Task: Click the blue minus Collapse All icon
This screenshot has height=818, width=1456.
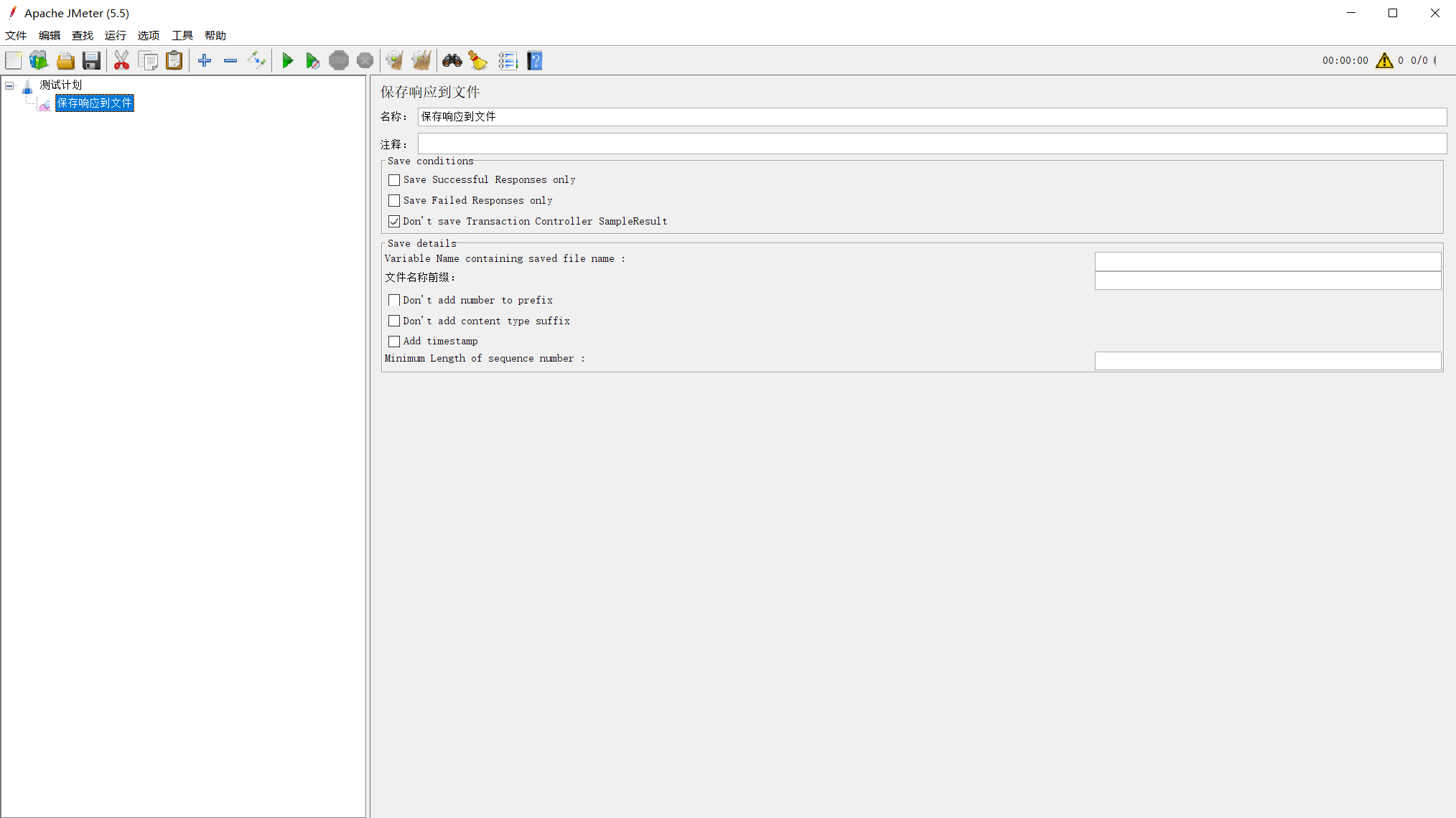Action: coord(230,61)
